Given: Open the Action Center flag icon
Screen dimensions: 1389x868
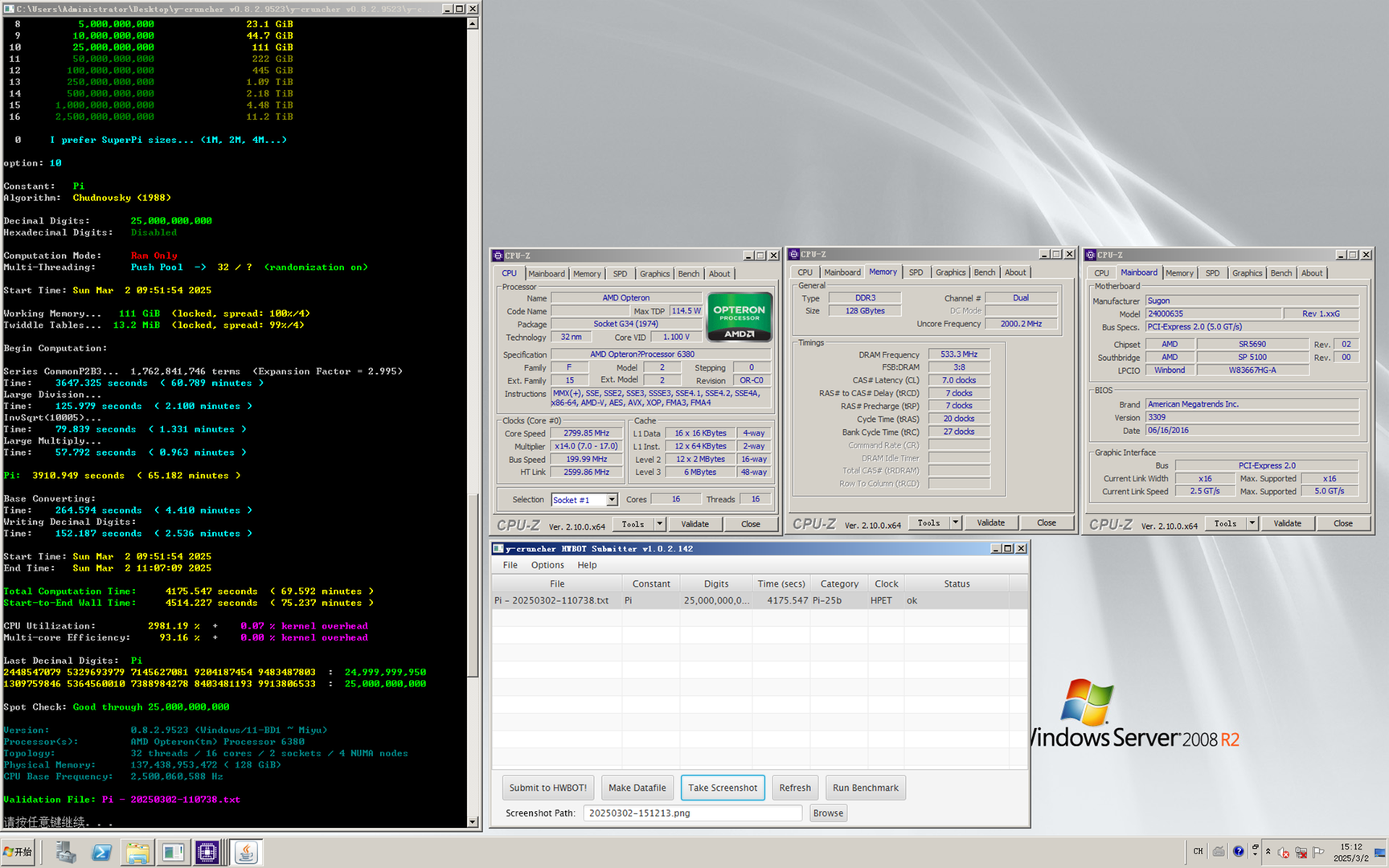Looking at the screenshot, I should (x=1318, y=853).
